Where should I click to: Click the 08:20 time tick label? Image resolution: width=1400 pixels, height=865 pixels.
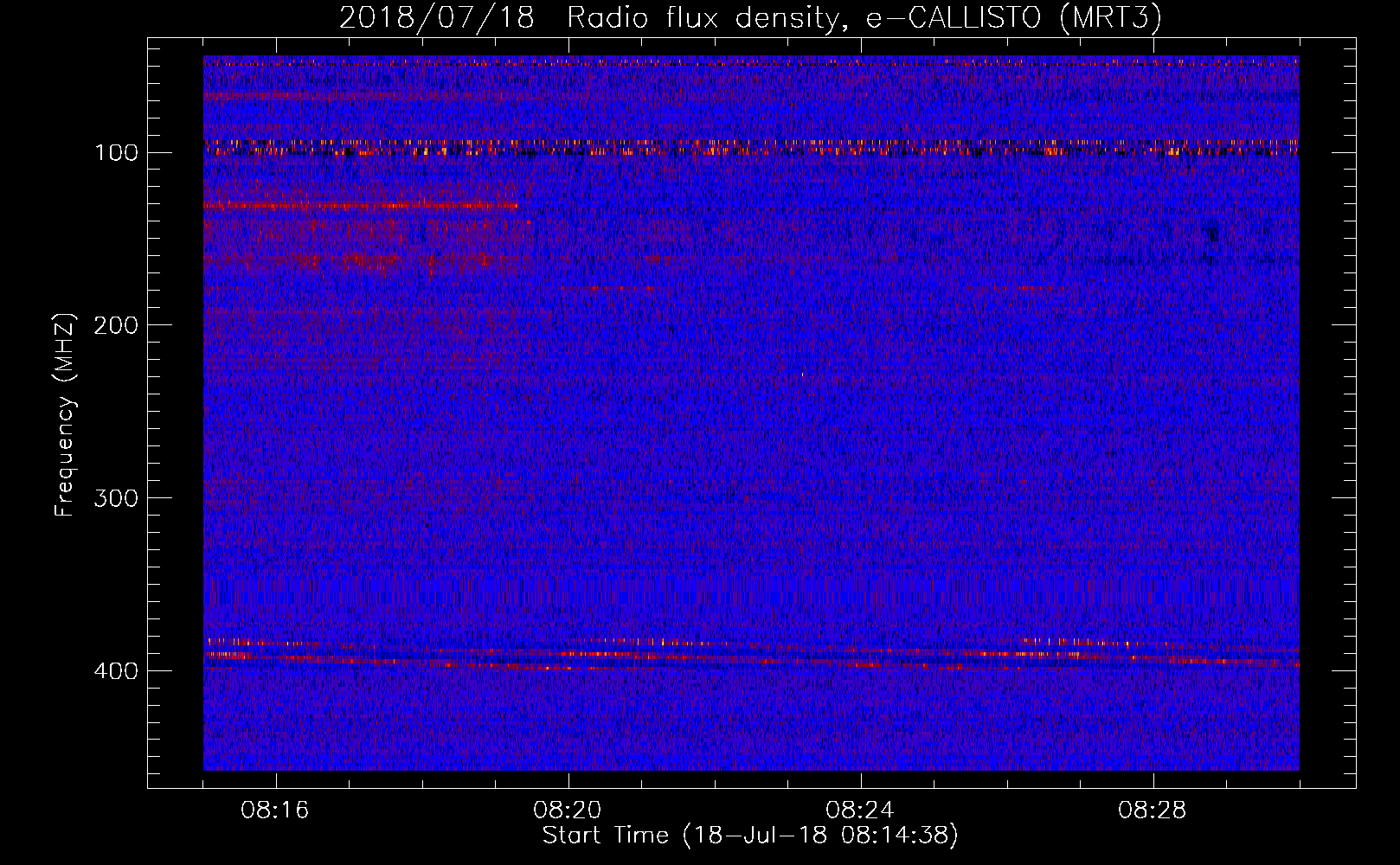[x=568, y=811]
